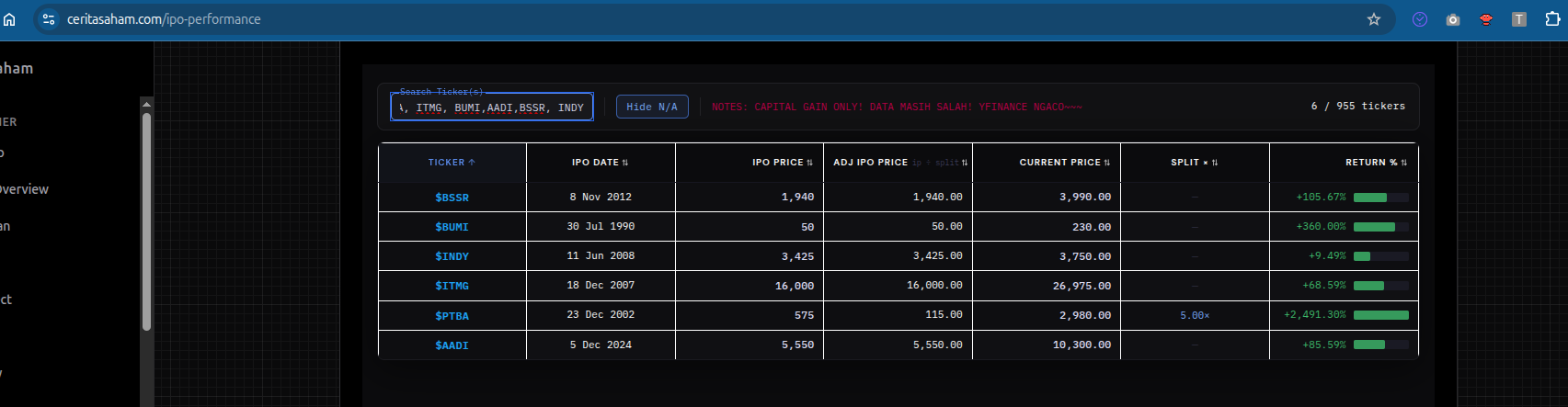
Task: Open the $BSSR ticker link
Action: pos(452,198)
